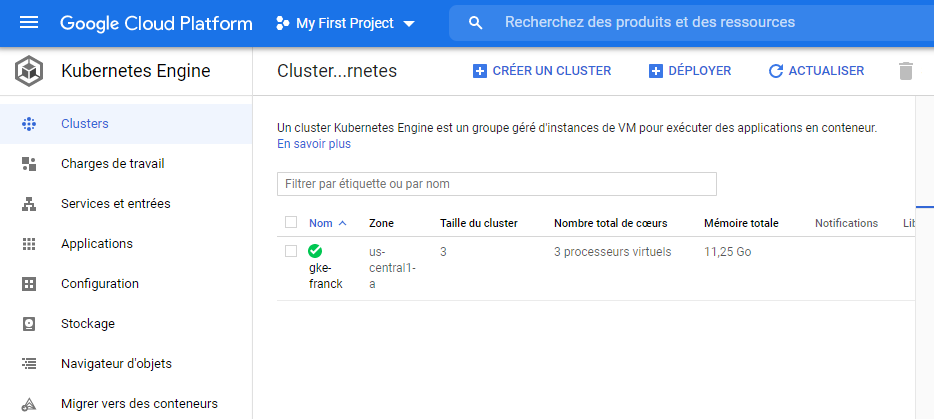Viewport: 934px width, 419px height.
Task: Click the ACTUALISER refresh button
Action: tap(816, 71)
